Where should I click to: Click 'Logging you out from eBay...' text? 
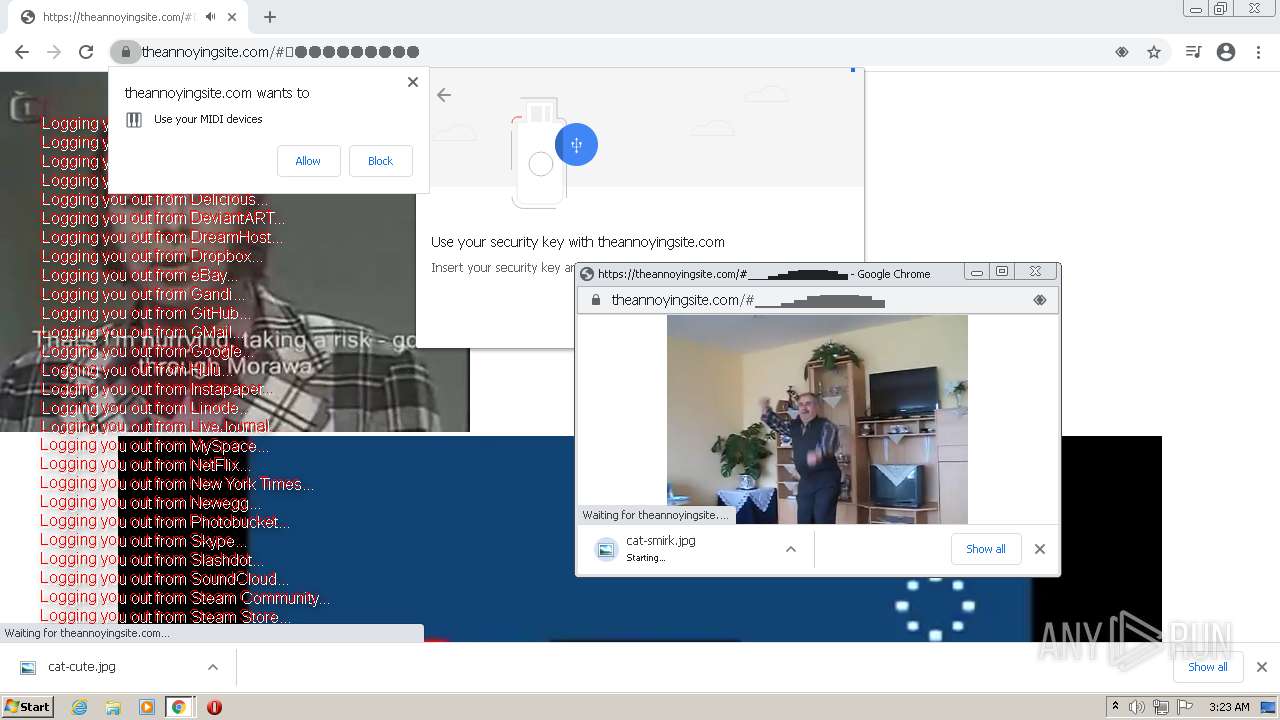click(140, 275)
